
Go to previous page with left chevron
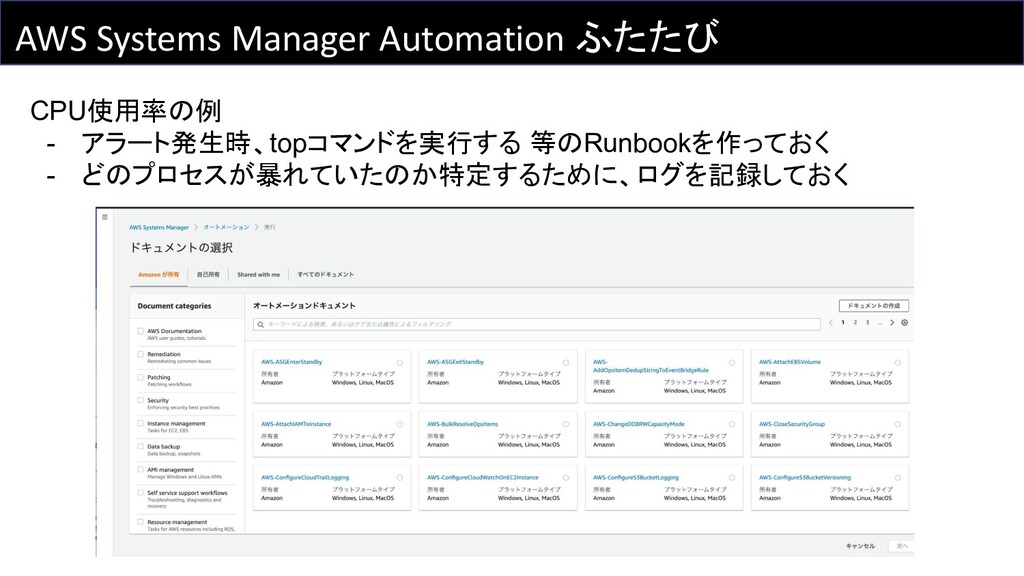click(x=831, y=323)
